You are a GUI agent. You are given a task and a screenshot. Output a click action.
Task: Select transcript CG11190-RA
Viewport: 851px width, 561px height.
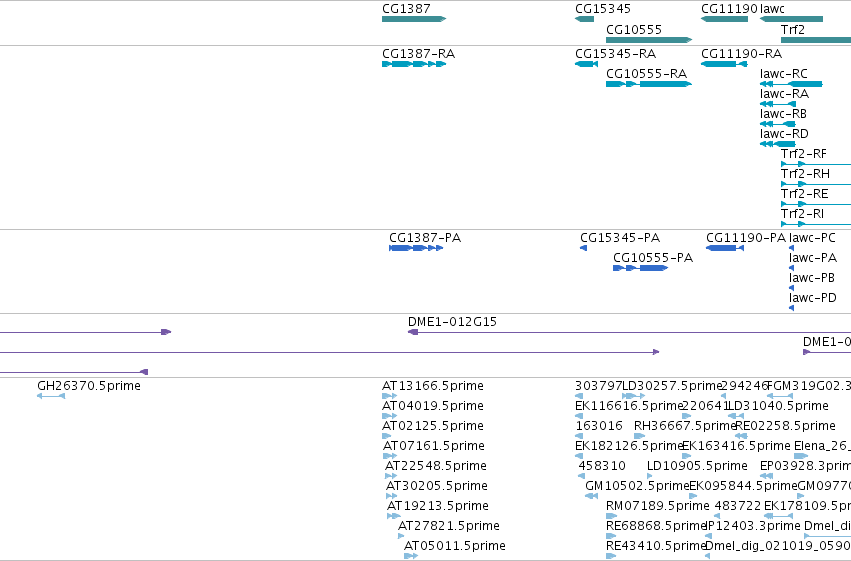point(725,64)
